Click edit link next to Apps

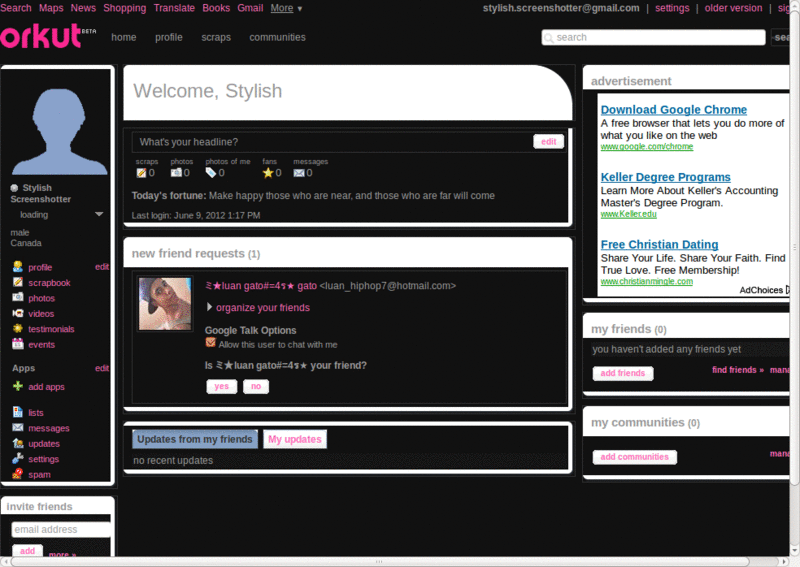pyautogui.click(x=102, y=368)
